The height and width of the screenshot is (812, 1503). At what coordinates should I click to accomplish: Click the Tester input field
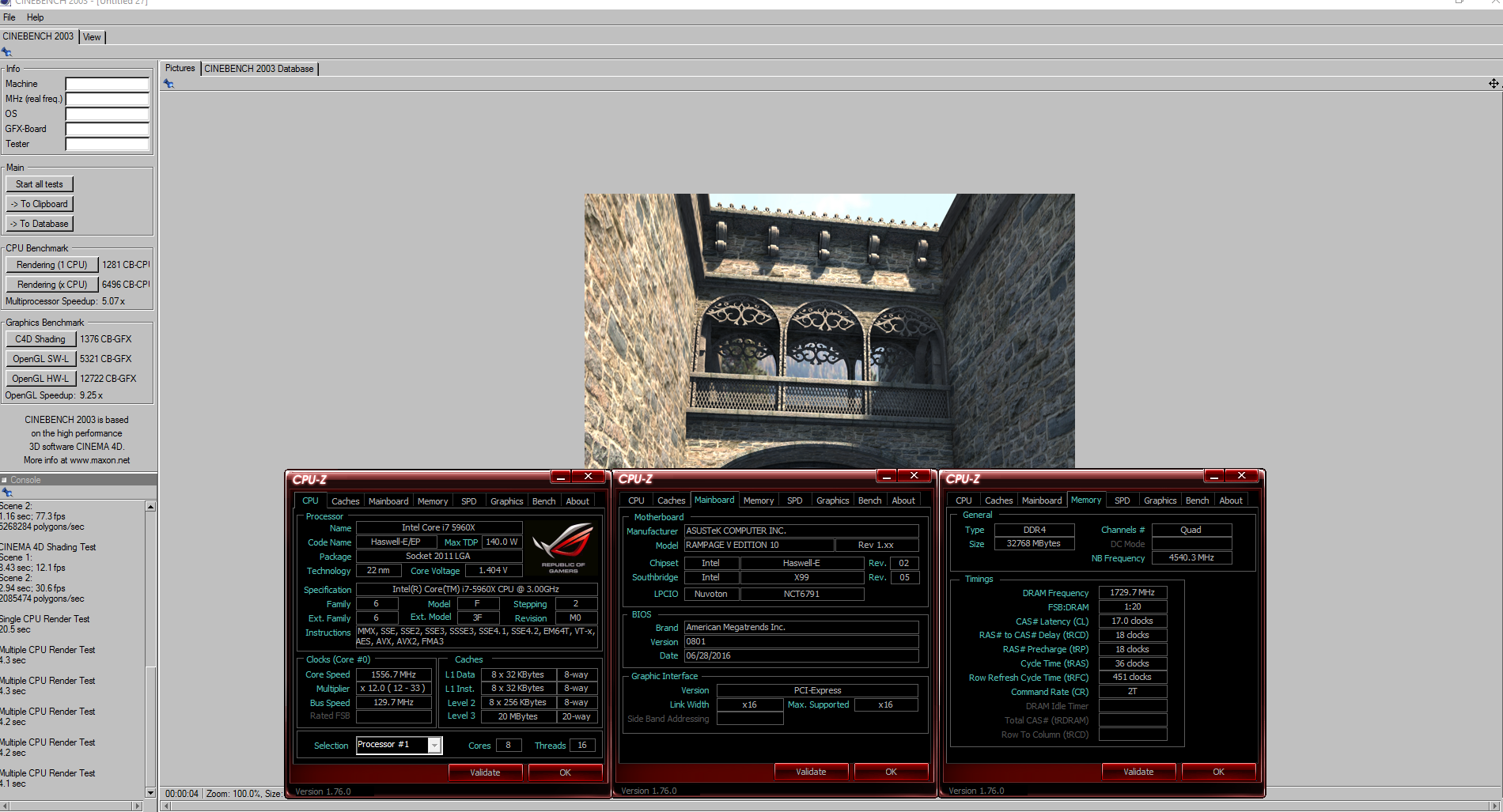coord(107,144)
